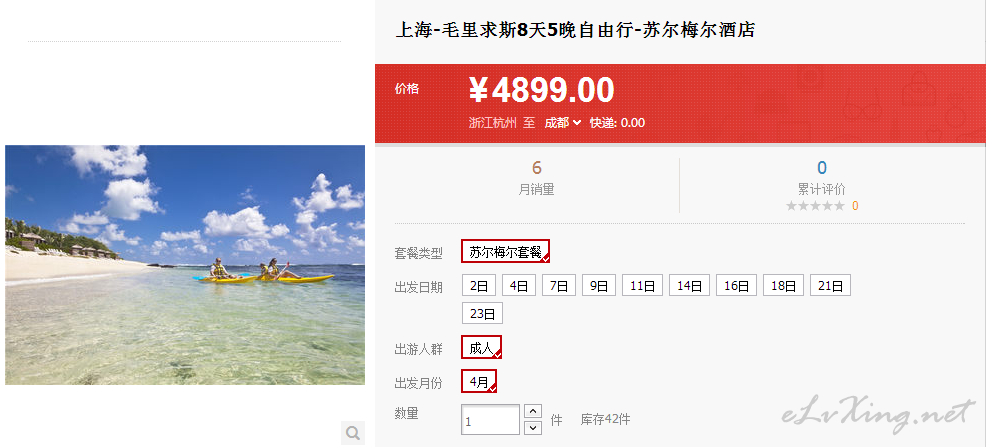Click the beach kayaking product photo
Image resolution: width=986 pixels, height=447 pixels.
pos(185,265)
